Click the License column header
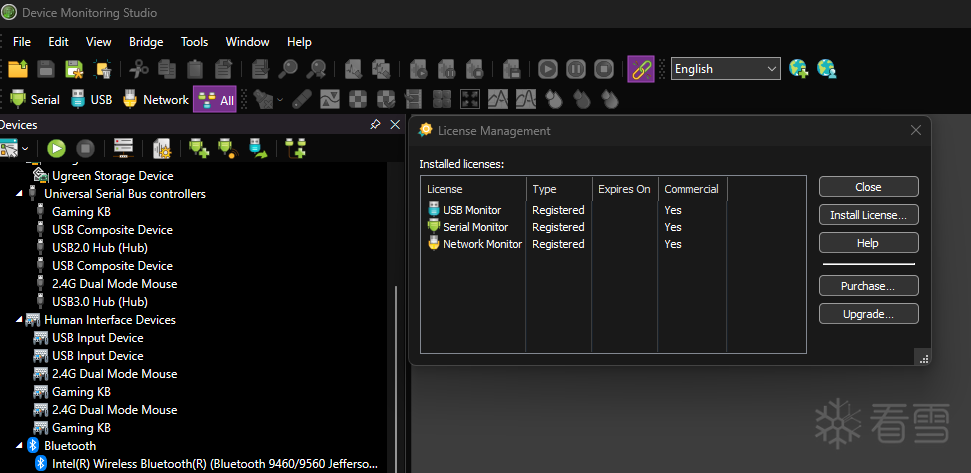This screenshot has width=971, height=473. pos(474,189)
